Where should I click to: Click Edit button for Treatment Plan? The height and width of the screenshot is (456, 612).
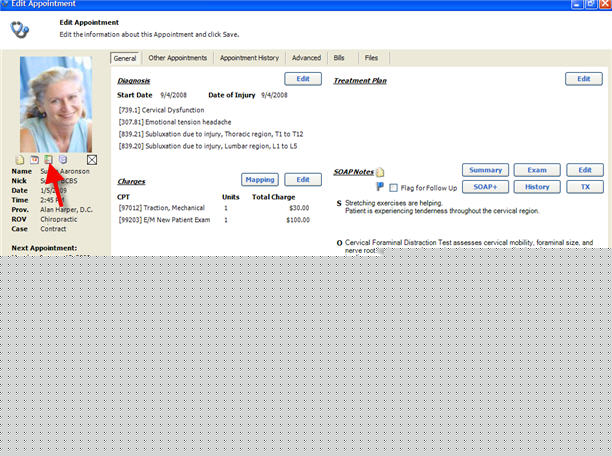click(x=584, y=79)
